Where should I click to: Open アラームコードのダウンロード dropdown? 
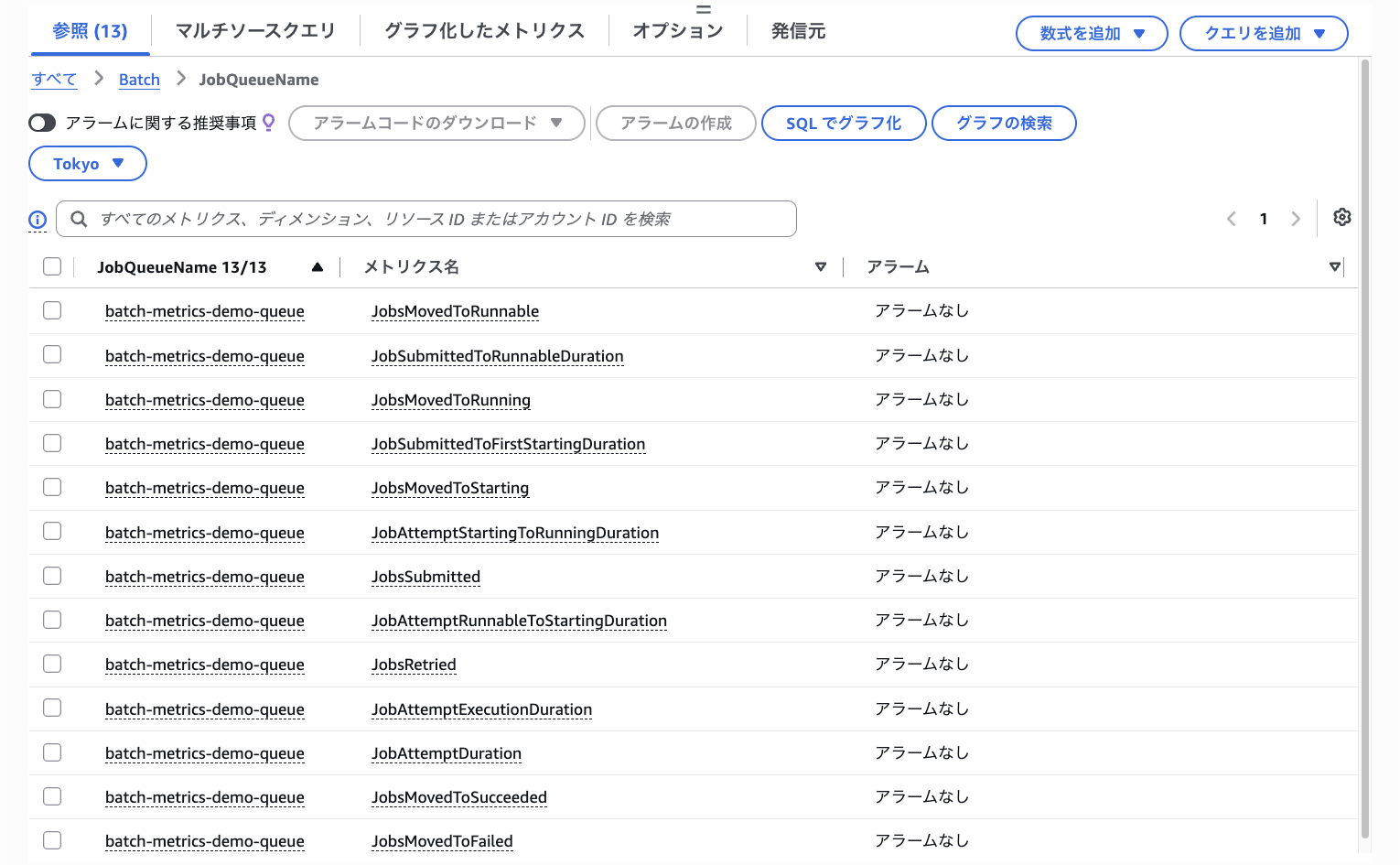click(436, 123)
